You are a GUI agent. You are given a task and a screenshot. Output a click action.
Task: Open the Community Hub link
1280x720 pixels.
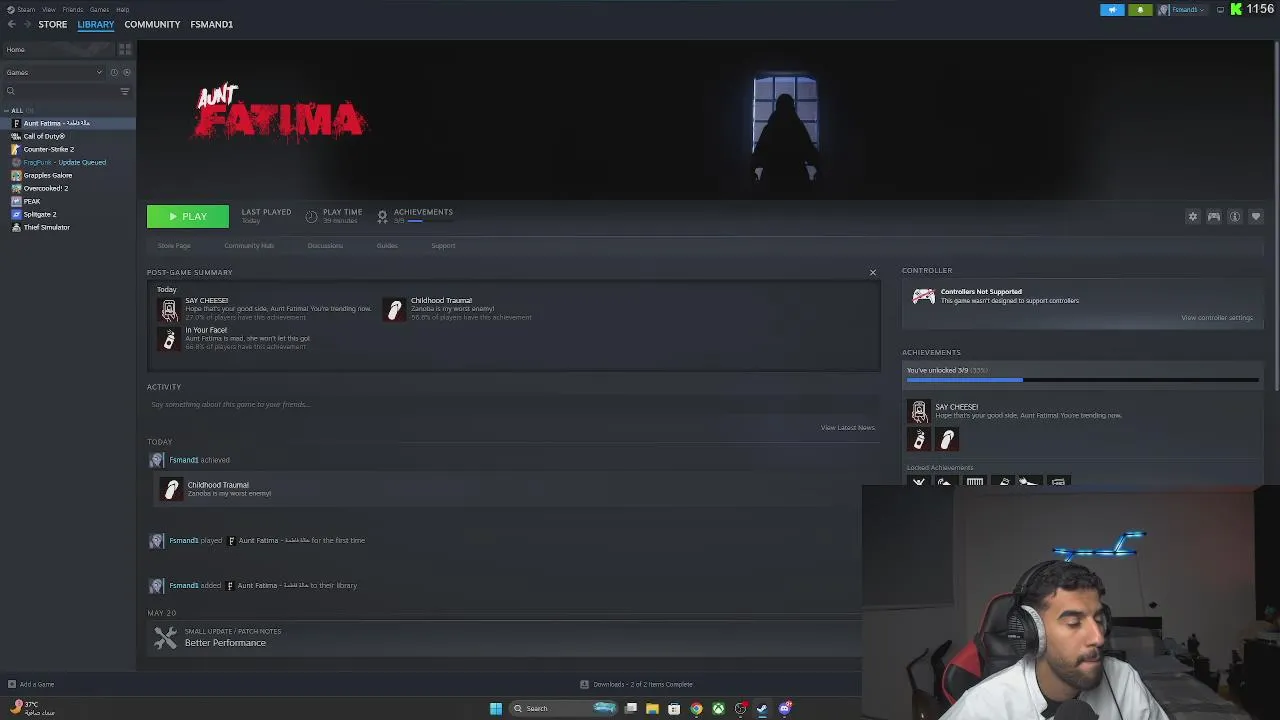(x=249, y=246)
